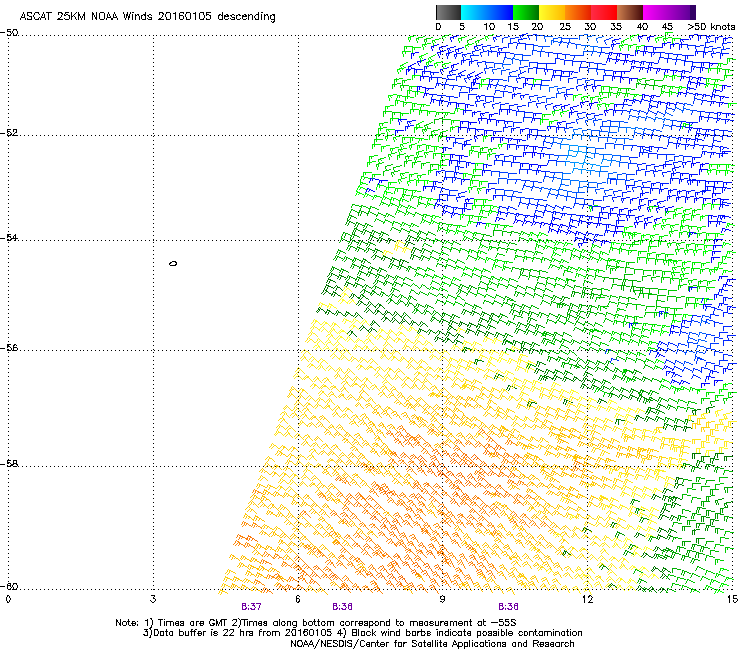Screen dimensions: 740x650
Task: Click the purple time stamp below longitude 10
Action: coord(508,607)
